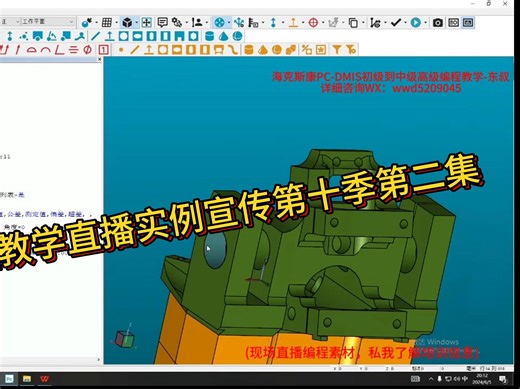Expand arrow next to probe mode icon
The height and width of the screenshot is (389, 520).
pos(96,23)
